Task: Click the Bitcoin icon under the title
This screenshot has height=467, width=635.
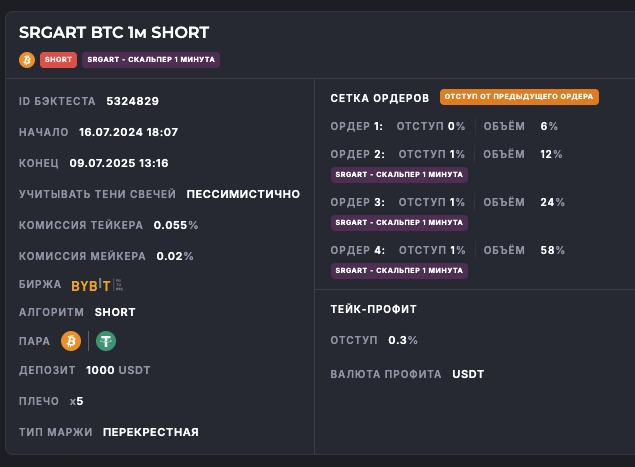Action: click(x=27, y=60)
